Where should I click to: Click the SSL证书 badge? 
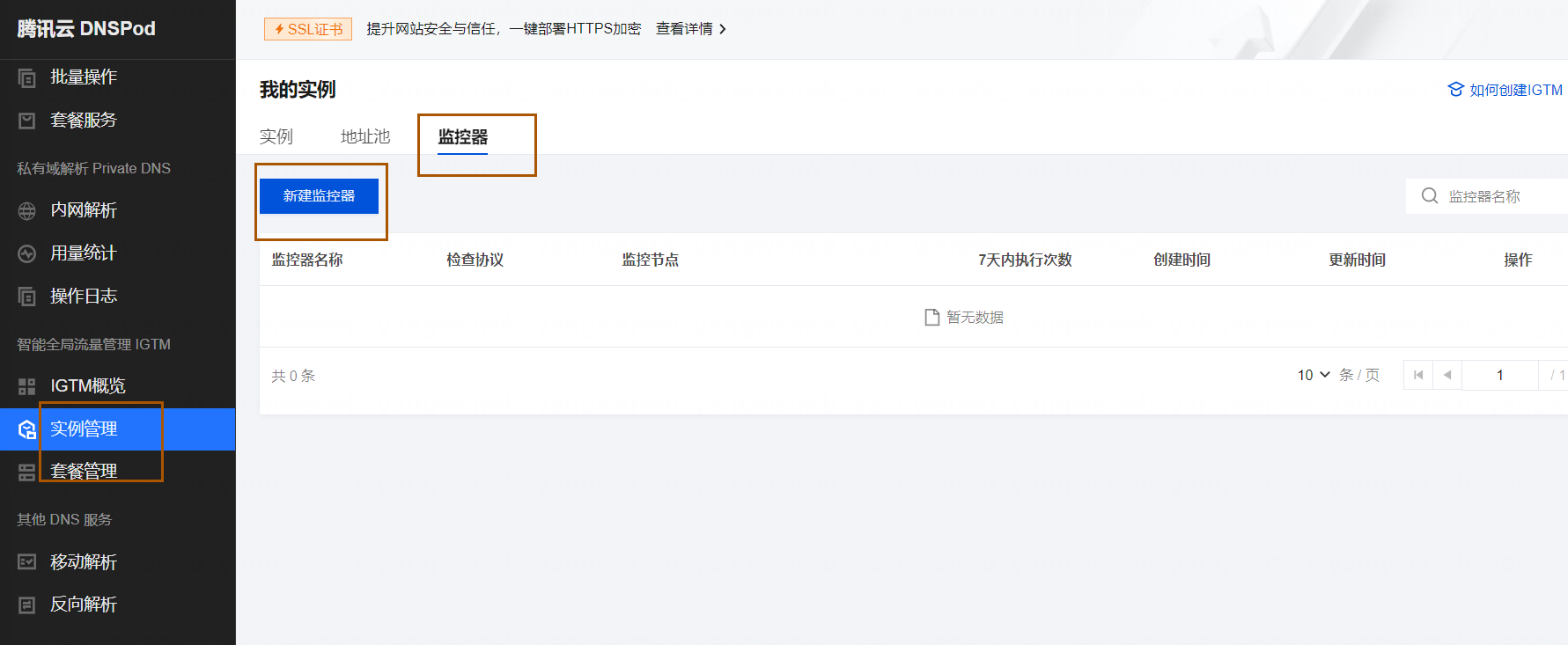pos(308,29)
